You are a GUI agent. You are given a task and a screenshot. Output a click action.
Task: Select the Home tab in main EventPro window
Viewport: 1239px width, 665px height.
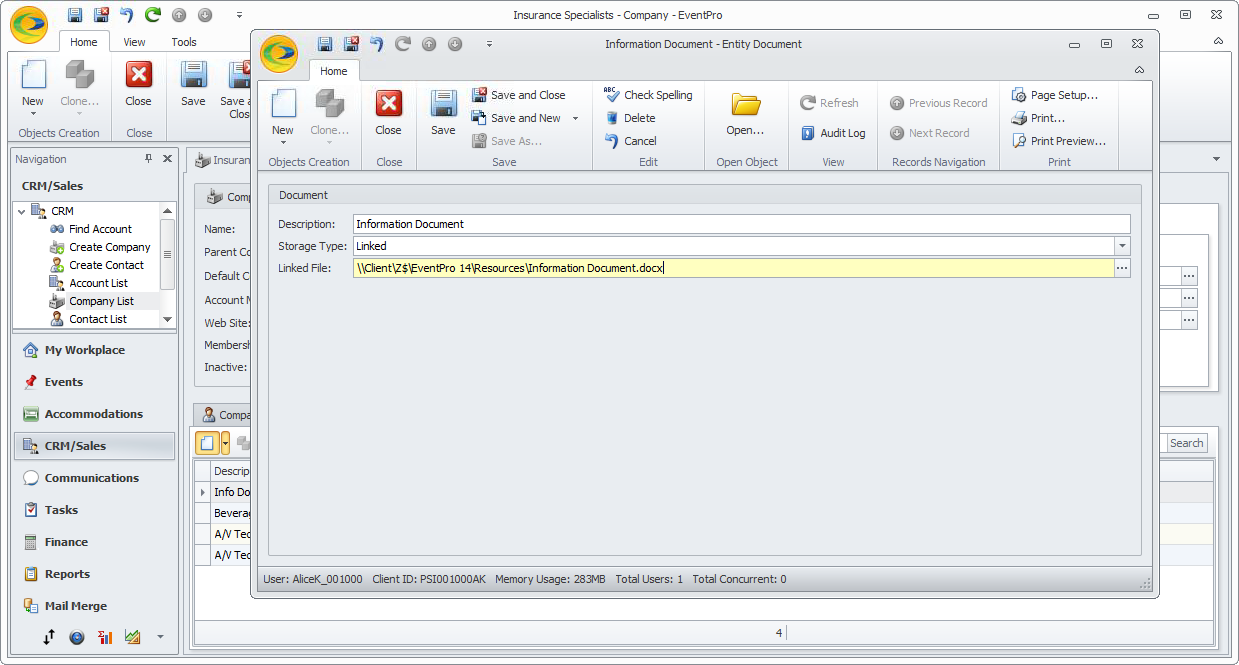point(84,42)
